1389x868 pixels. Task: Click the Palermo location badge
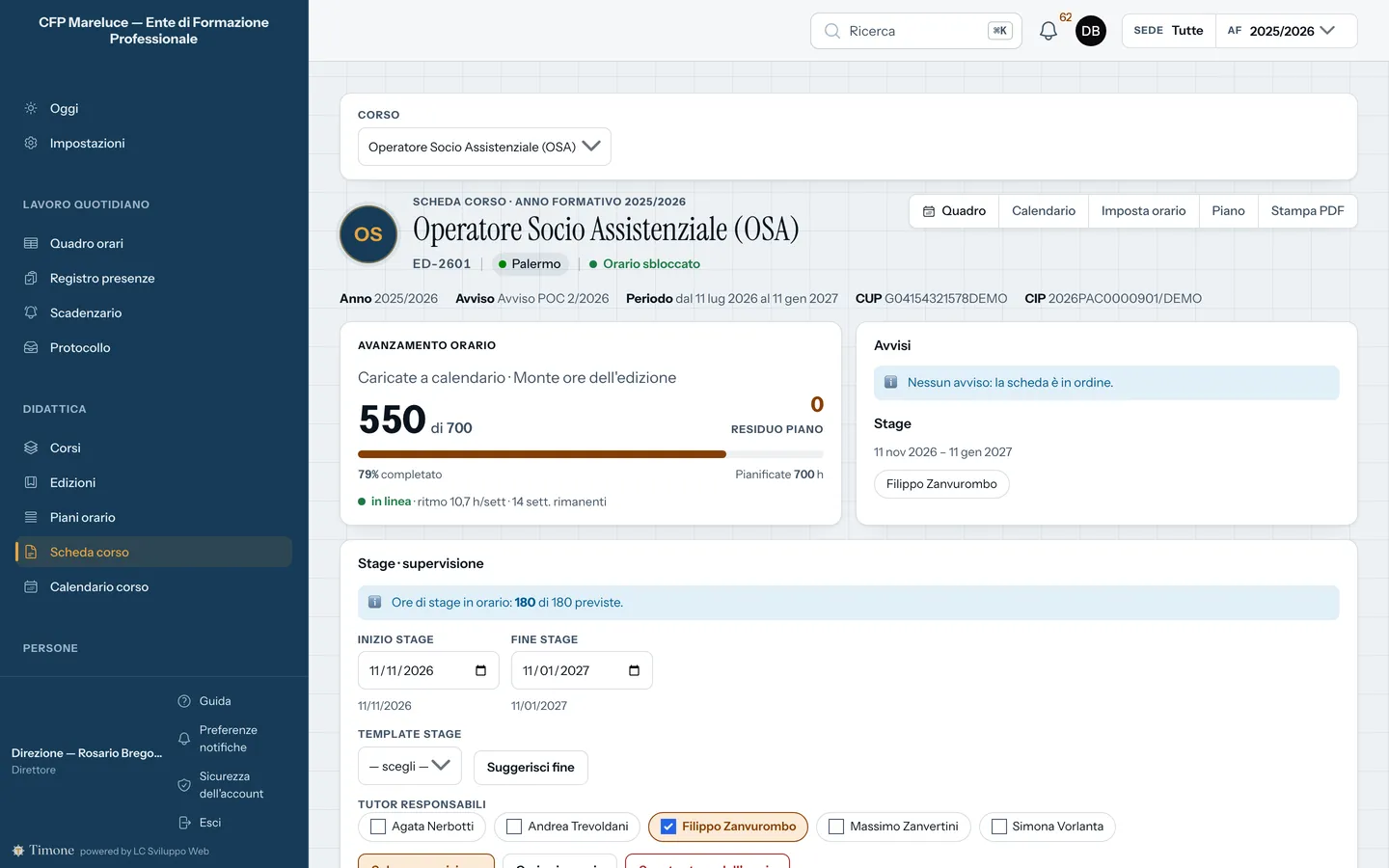click(x=530, y=264)
